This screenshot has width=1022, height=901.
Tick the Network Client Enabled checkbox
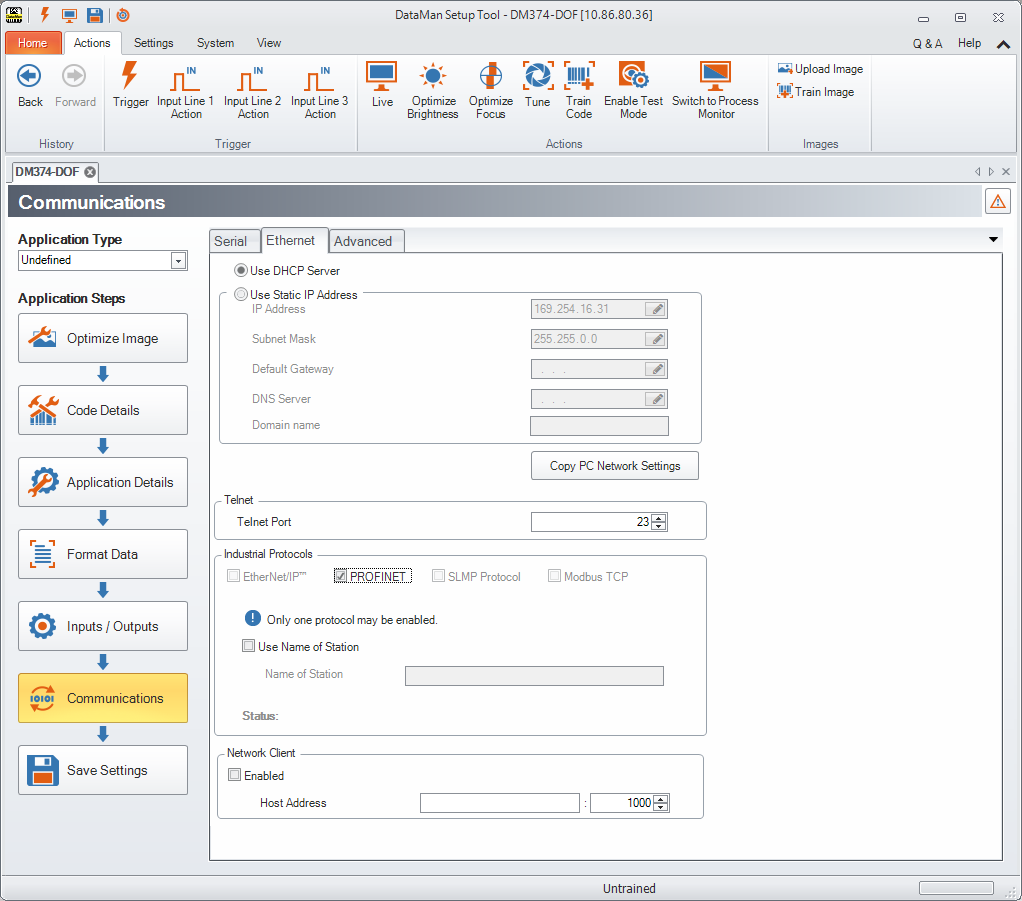[x=235, y=775]
